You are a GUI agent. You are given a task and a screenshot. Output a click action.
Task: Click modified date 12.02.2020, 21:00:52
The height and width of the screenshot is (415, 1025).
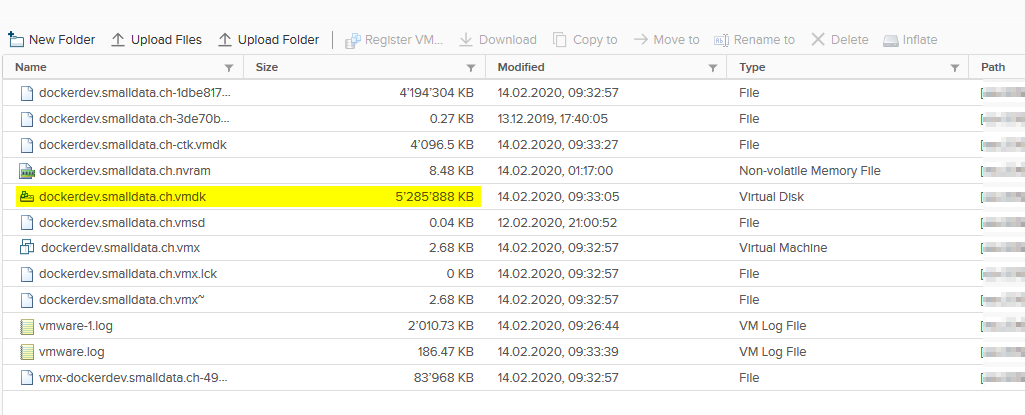pyautogui.click(x=558, y=223)
